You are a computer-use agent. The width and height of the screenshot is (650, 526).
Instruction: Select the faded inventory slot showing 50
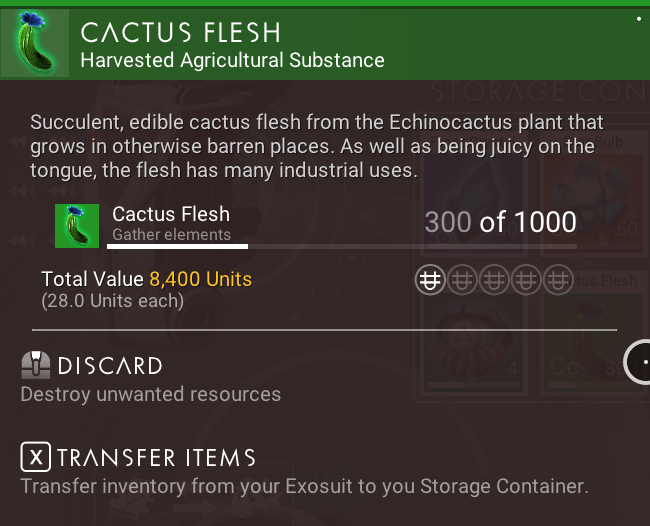[594, 193]
